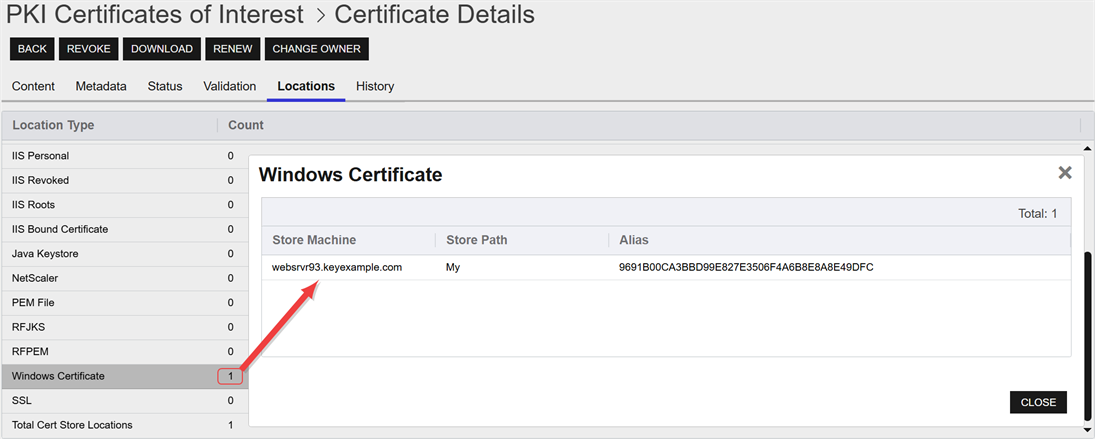Image resolution: width=1095 pixels, height=439 pixels.
Task: Sort by Store Path column header
Action: coord(477,240)
